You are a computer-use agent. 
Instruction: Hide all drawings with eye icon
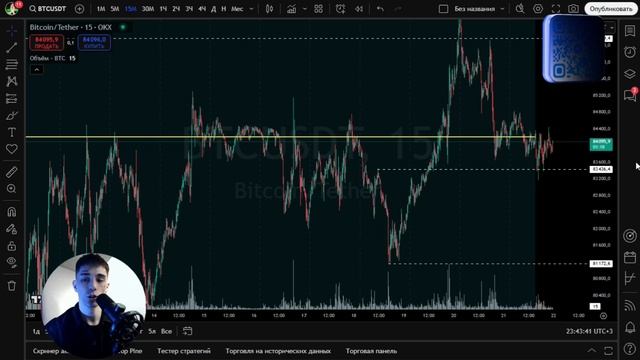11,262
